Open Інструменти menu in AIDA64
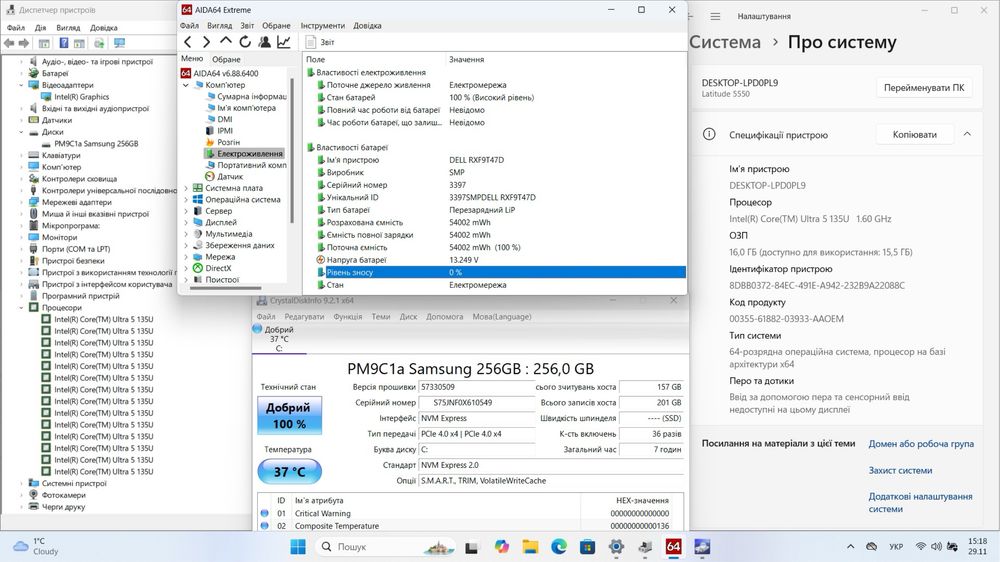Screen dimensions: 1000x562 323,26
